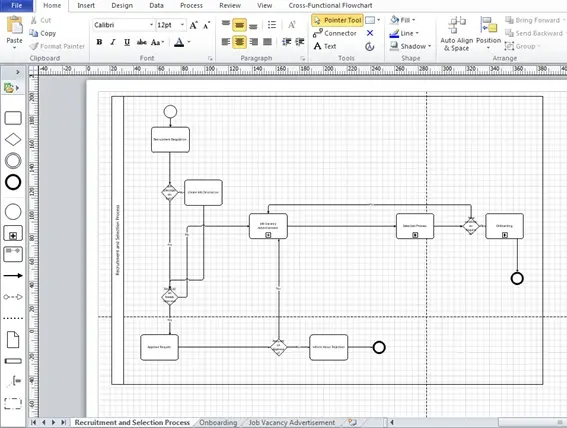The height and width of the screenshot is (428, 567).
Task: Select the text block rotate tool
Action: (370, 46)
